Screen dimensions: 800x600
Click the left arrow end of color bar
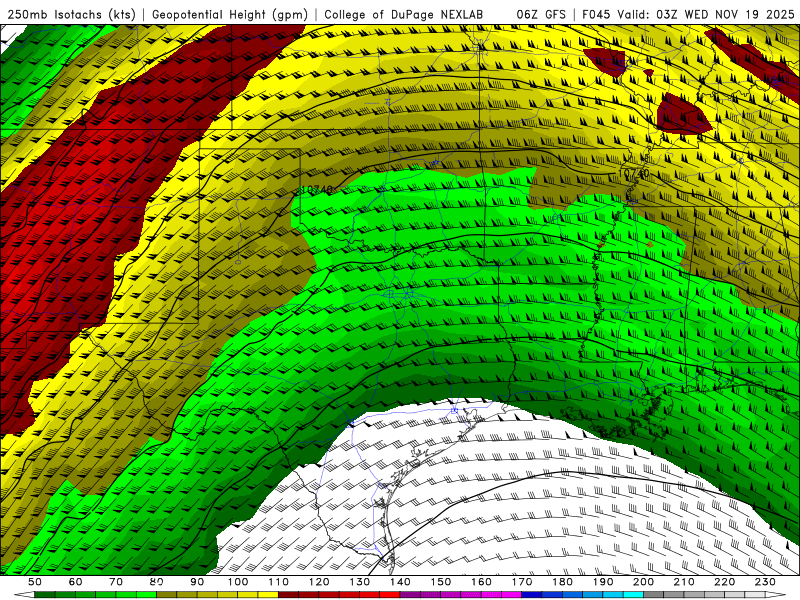click(x=28, y=594)
